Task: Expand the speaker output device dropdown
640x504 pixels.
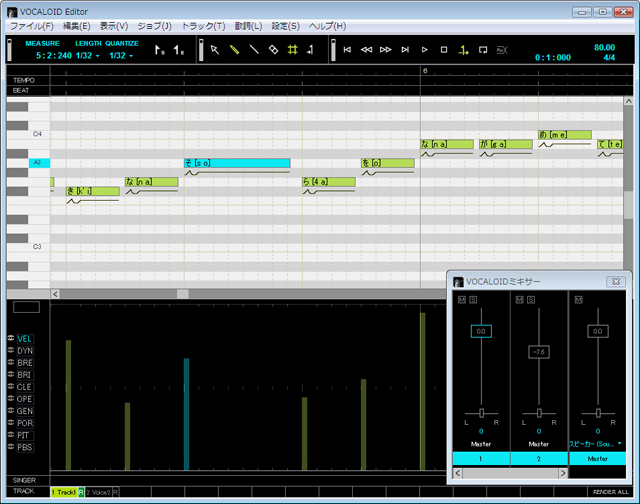Action: coord(619,443)
